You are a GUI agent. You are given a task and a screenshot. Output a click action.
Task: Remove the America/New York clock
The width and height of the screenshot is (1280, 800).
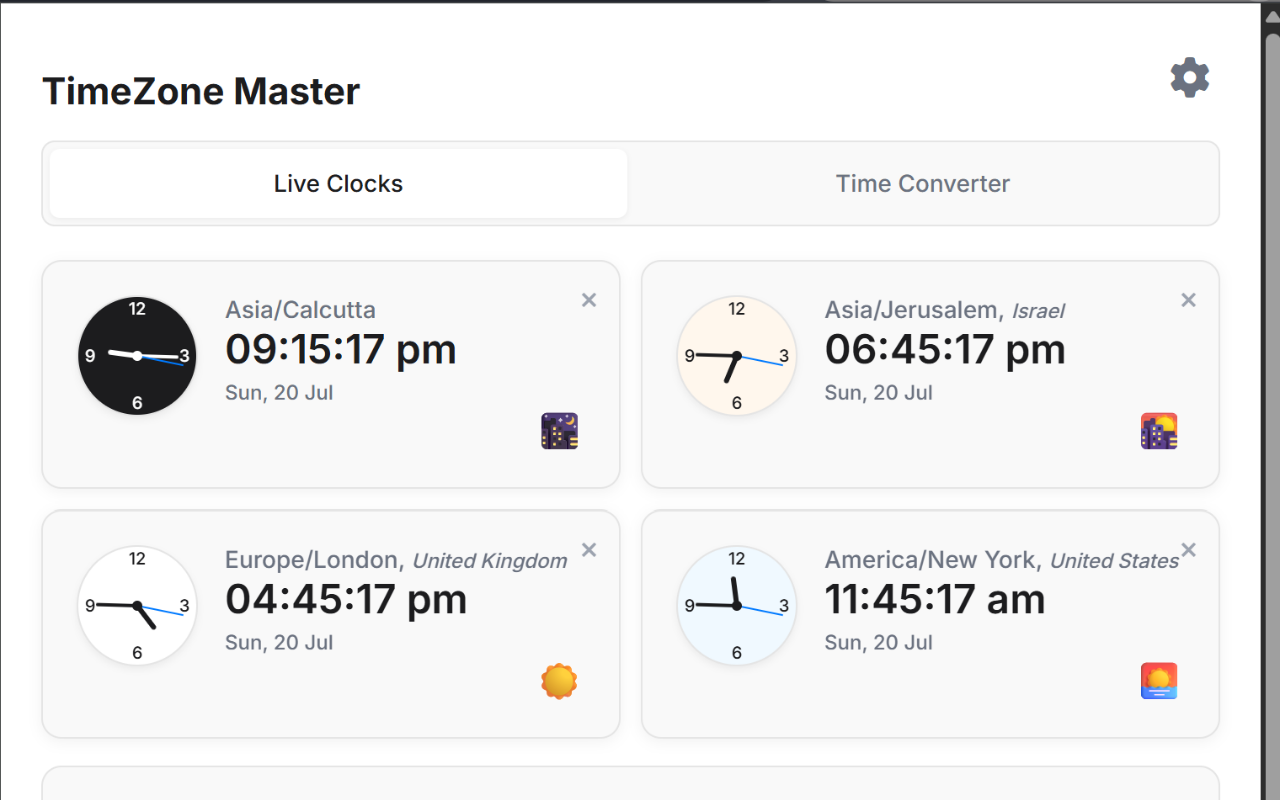pyautogui.click(x=1188, y=549)
